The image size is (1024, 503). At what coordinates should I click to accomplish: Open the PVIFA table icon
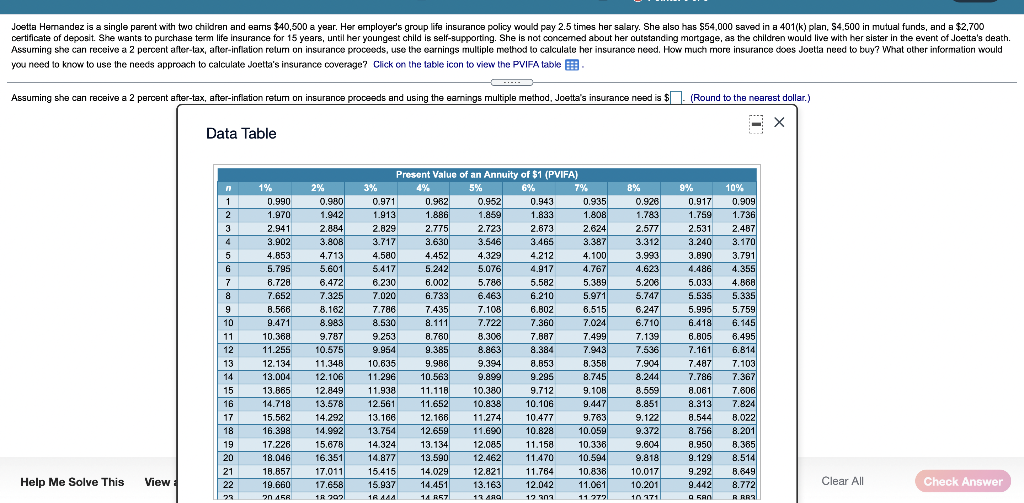click(571, 65)
